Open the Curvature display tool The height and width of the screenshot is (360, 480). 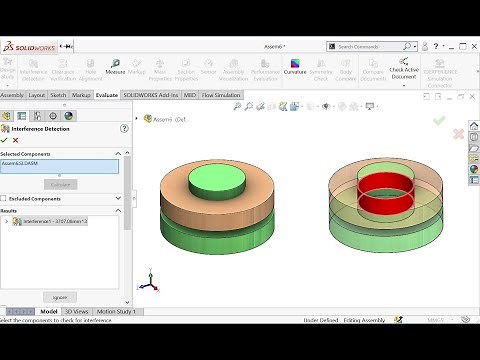(x=295, y=63)
